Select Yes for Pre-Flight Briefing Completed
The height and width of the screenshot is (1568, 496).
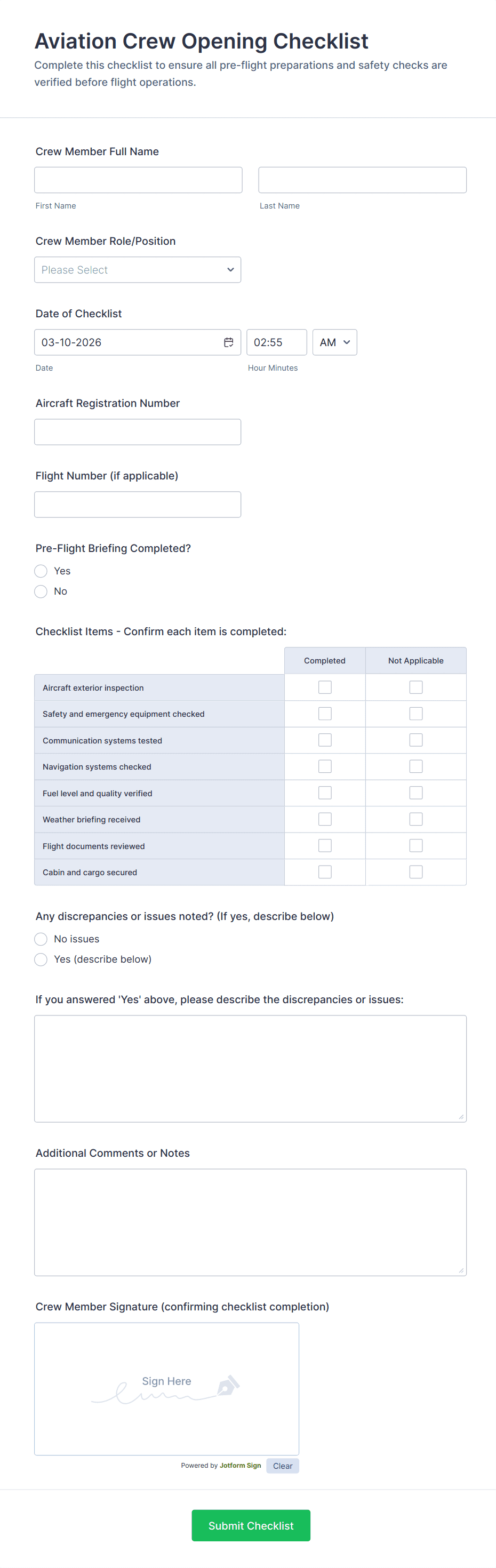[x=41, y=571]
